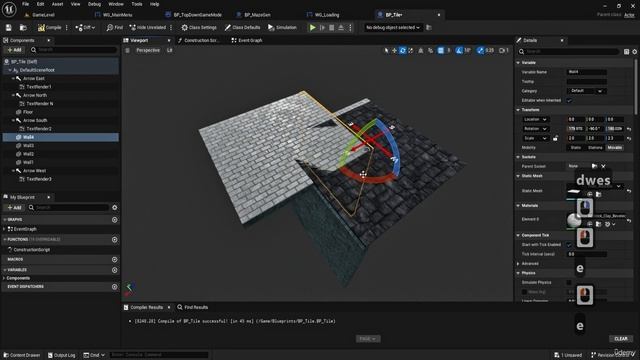640x360 pixels.
Task: Choose the Scale tool in viewport
Action: coord(411,50)
